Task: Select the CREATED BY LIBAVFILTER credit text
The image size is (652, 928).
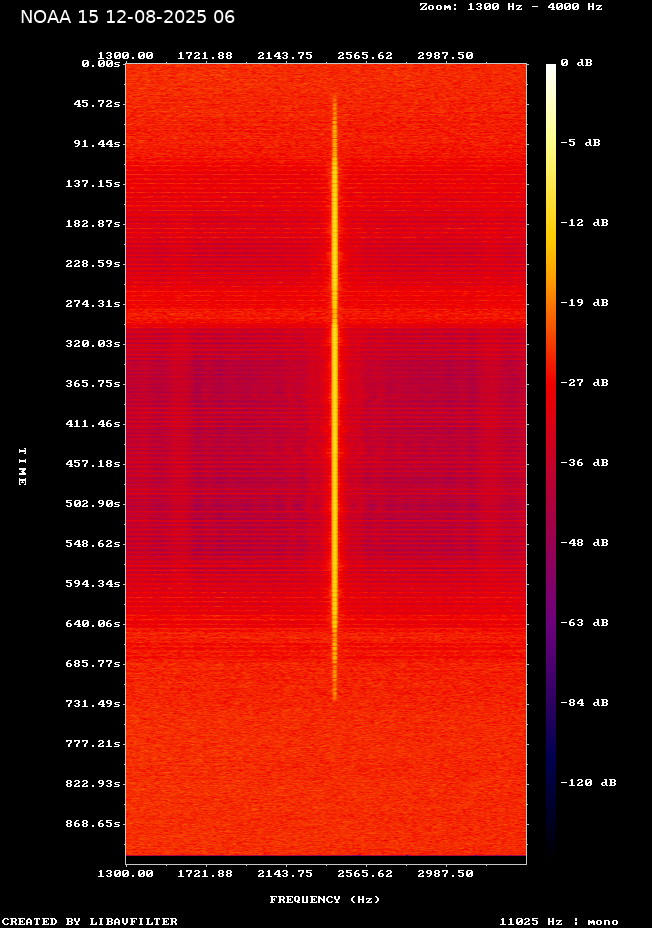Action: [90, 921]
